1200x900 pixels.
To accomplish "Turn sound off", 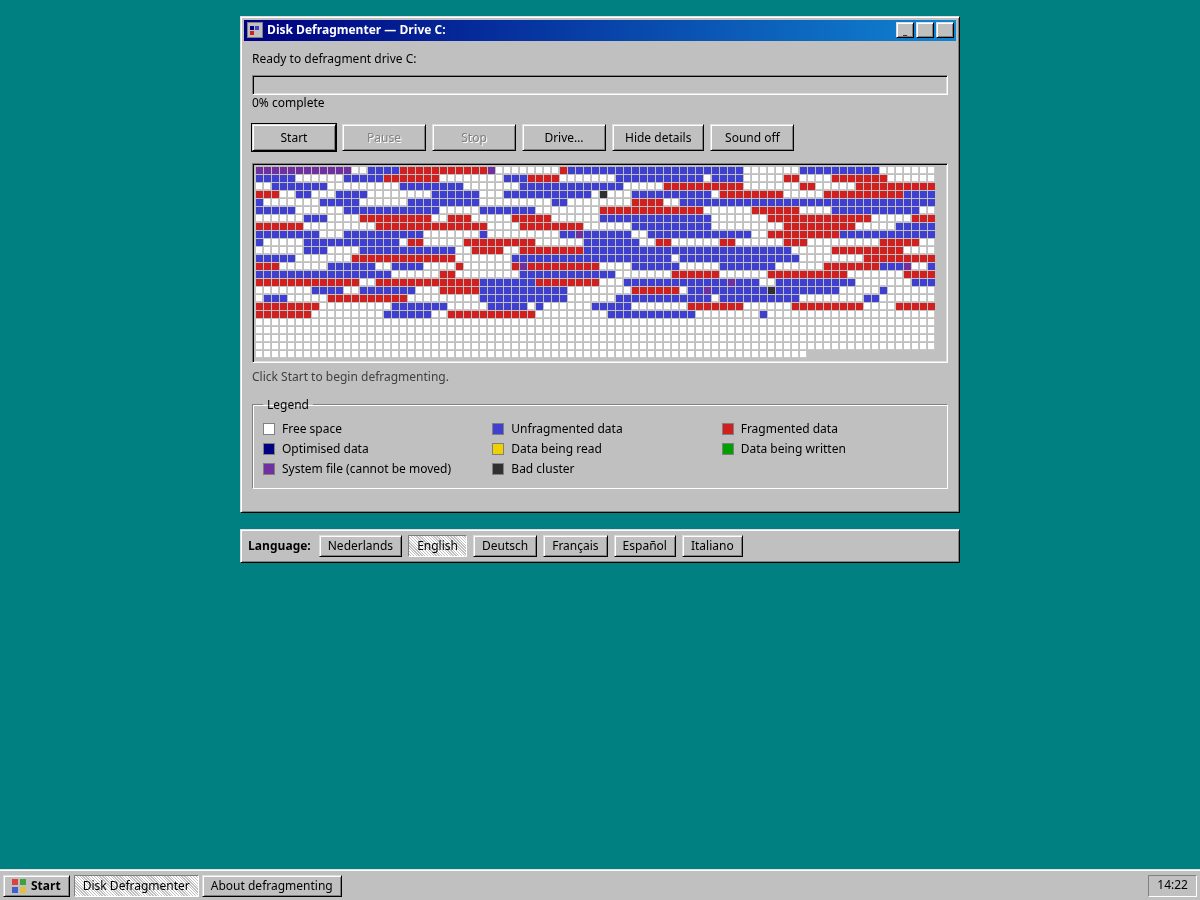I will pyautogui.click(x=752, y=137).
